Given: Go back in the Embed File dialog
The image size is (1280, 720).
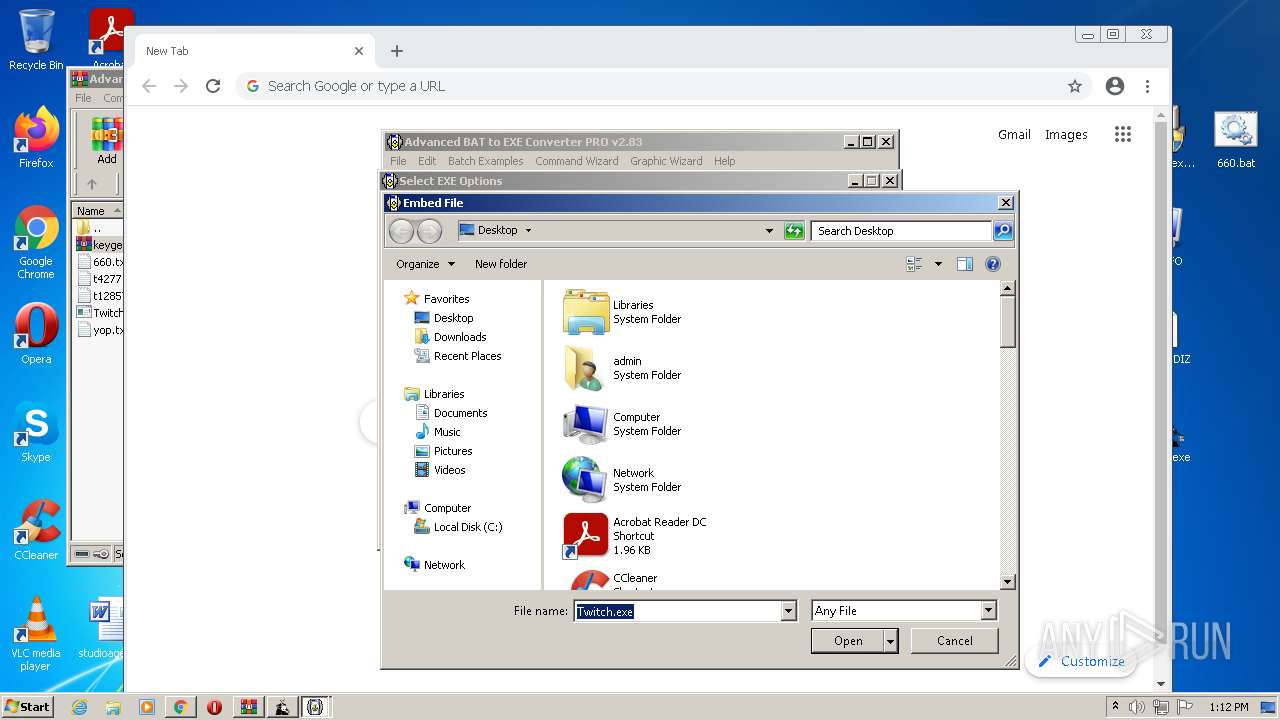Looking at the screenshot, I should click(401, 231).
